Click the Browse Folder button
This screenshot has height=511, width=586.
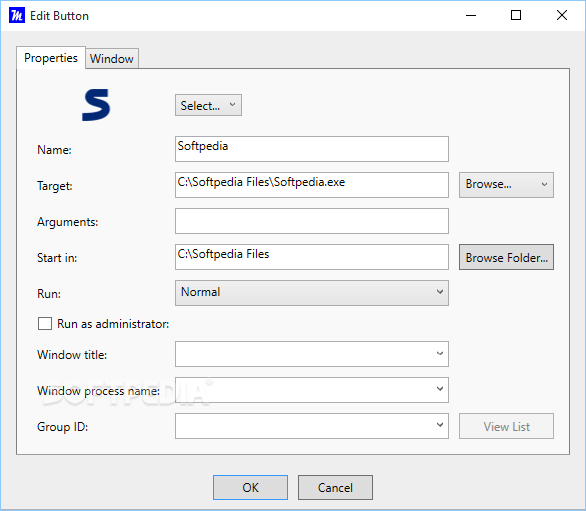coord(506,257)
